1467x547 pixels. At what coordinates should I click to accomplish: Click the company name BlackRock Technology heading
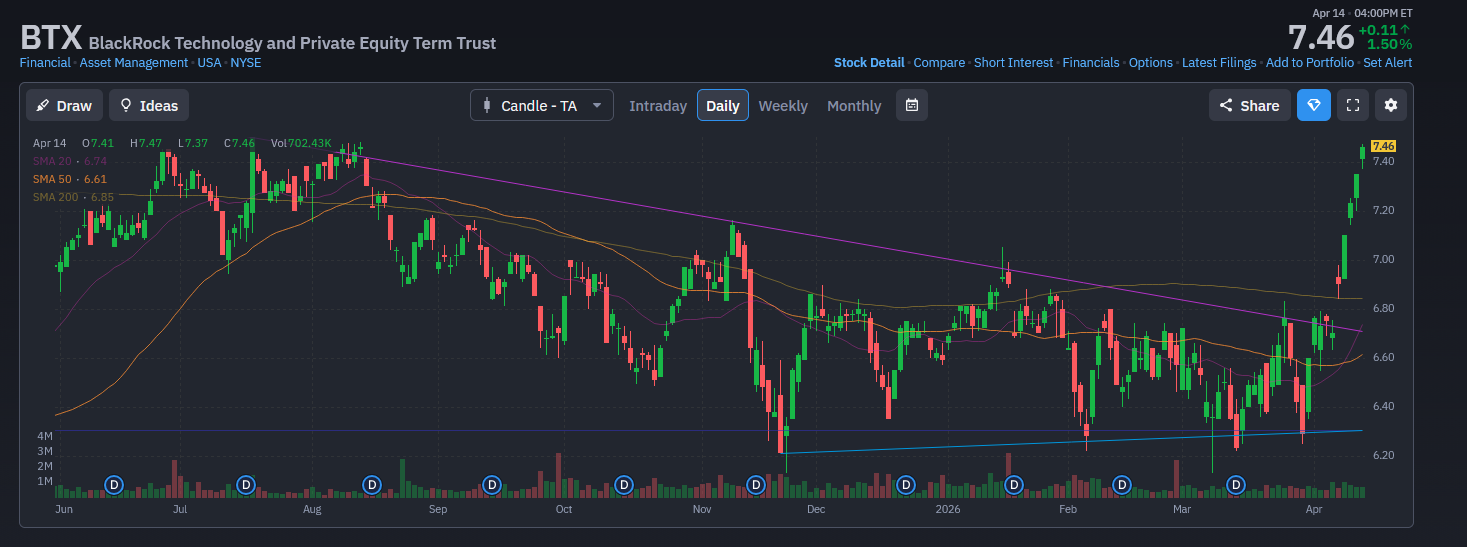[292, 43]
